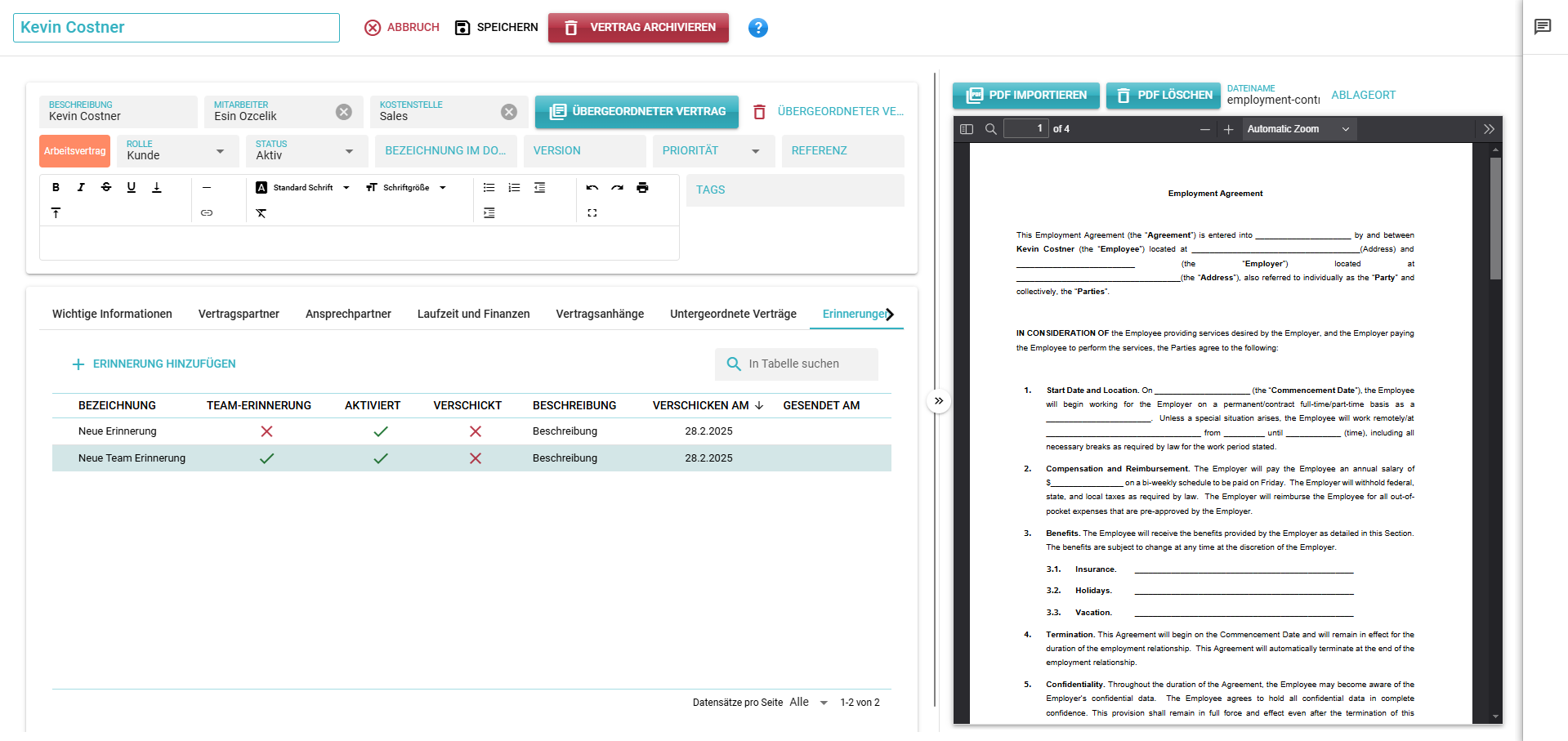
Task: Open the Automatic Zoom dropdown in PDF viewer
Action: coord(1298,129)
